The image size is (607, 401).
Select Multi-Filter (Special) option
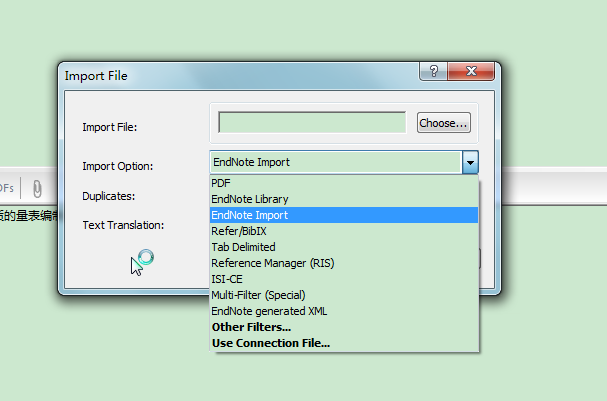344,295
